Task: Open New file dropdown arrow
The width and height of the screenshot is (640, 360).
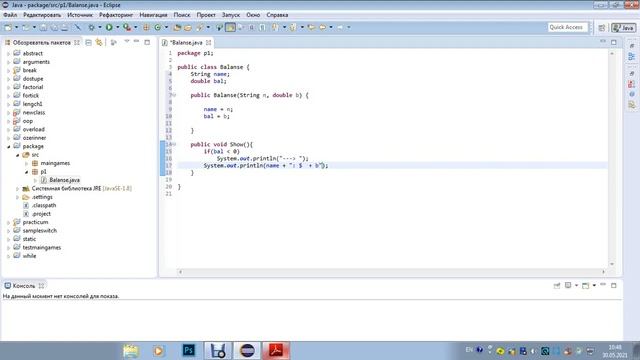Action: [x=16, y=27]
